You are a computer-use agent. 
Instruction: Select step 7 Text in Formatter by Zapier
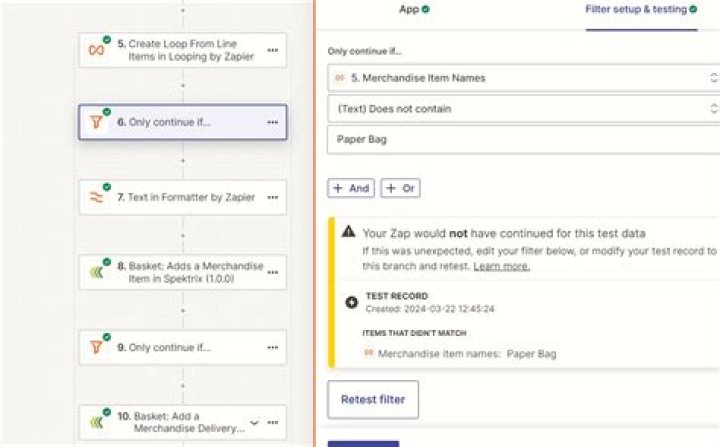[183, 197]
